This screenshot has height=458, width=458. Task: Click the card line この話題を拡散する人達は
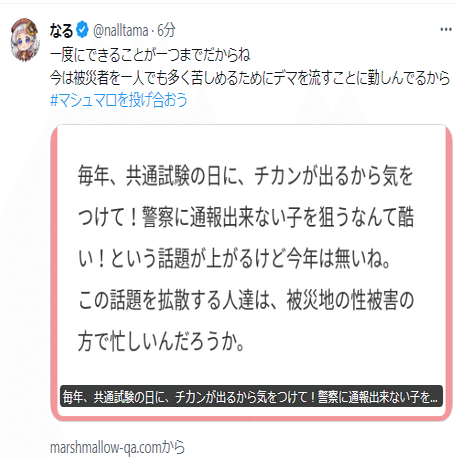(246, 300)
